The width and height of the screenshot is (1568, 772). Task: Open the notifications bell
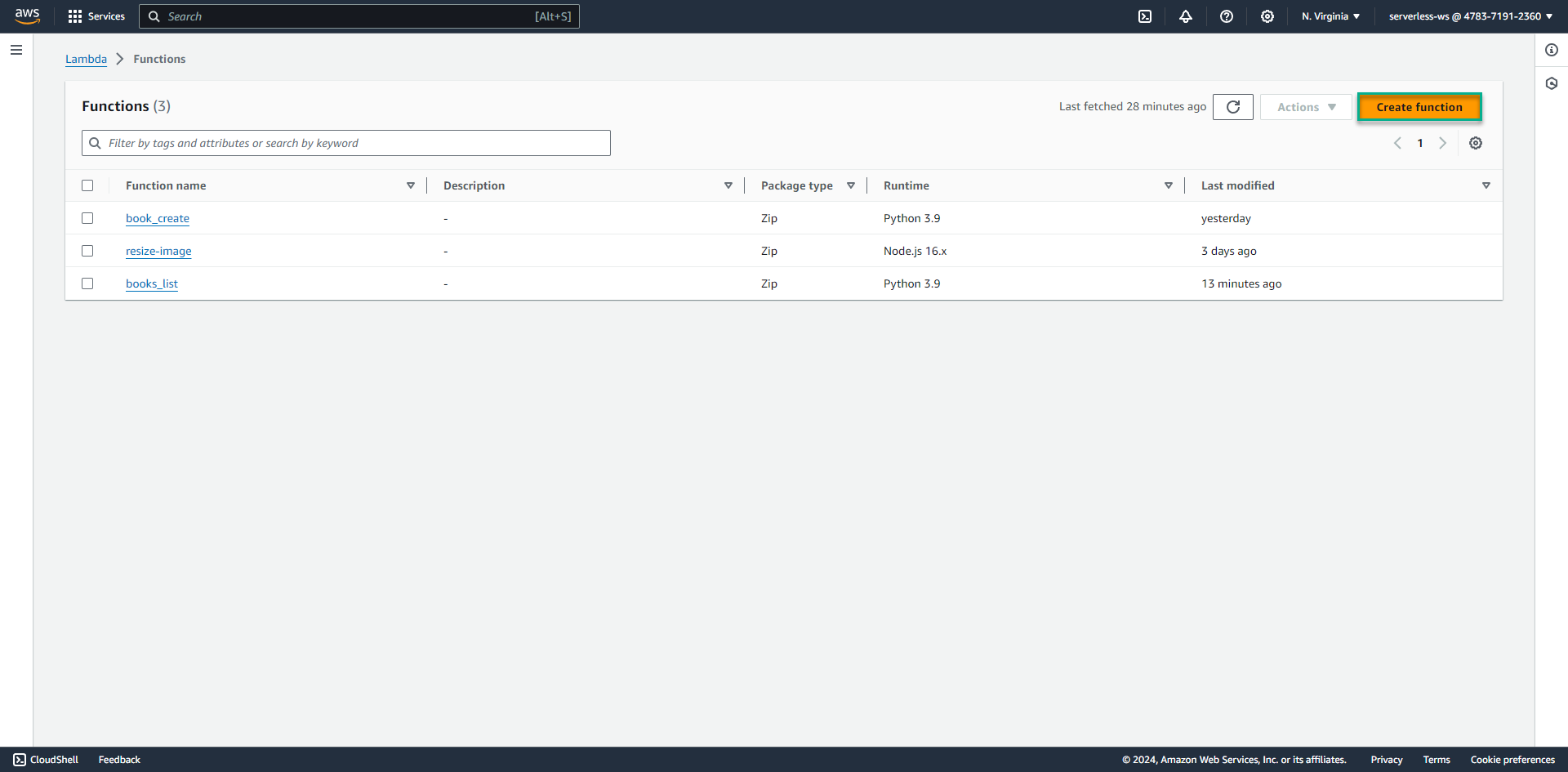tap(1186, 16)
